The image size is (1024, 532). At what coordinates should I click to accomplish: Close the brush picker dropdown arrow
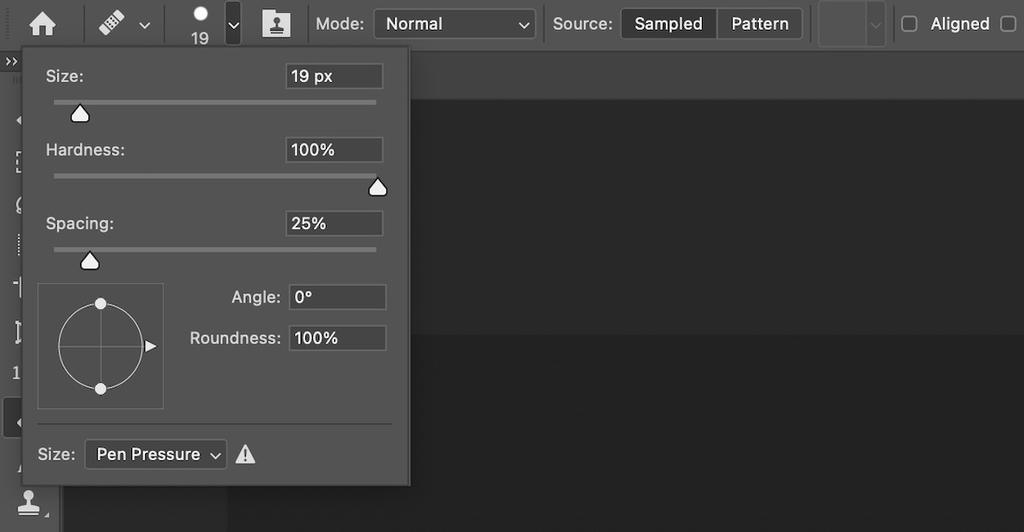(x=233, y=24)
